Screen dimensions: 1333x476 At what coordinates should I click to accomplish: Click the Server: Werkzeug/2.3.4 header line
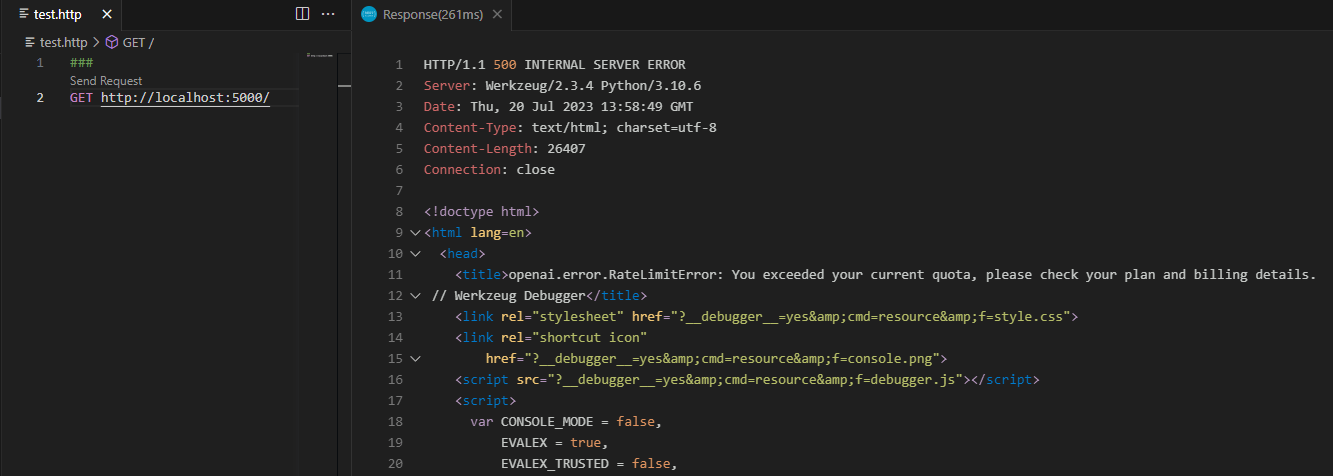tap(563, 86)
